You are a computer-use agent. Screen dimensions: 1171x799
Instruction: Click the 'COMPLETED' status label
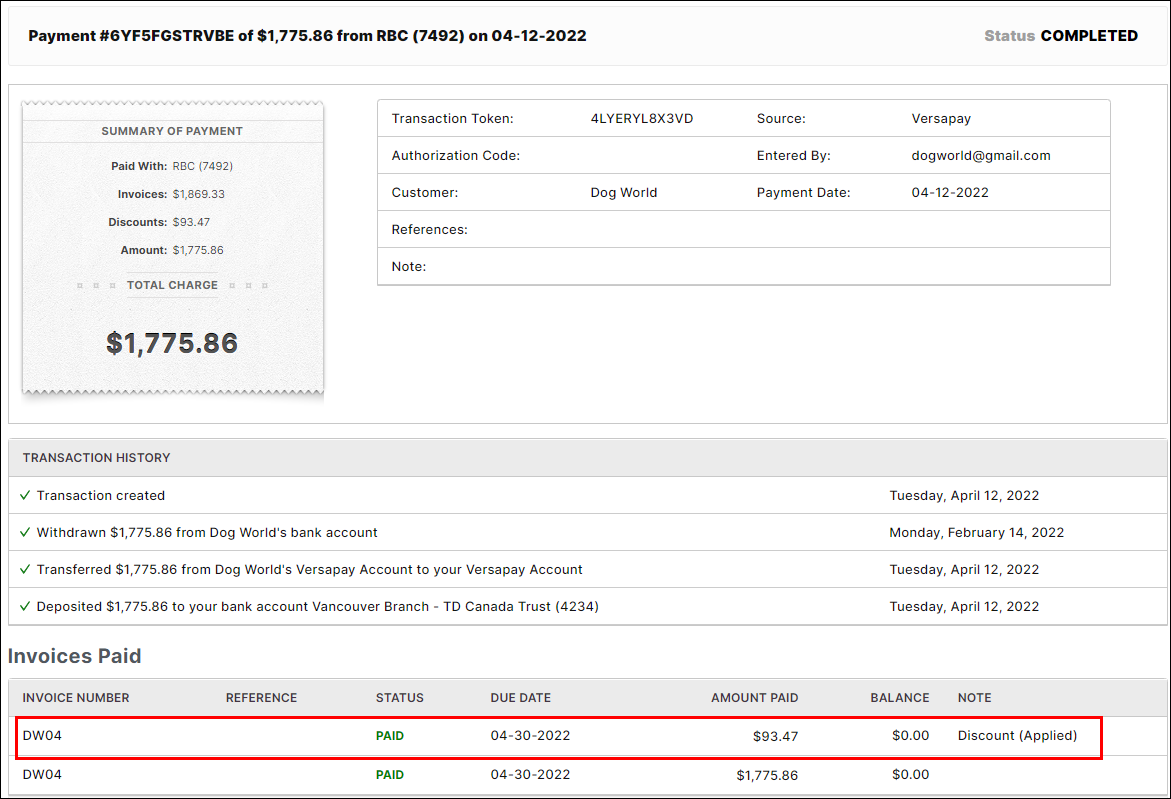[x=1089, y=36]
